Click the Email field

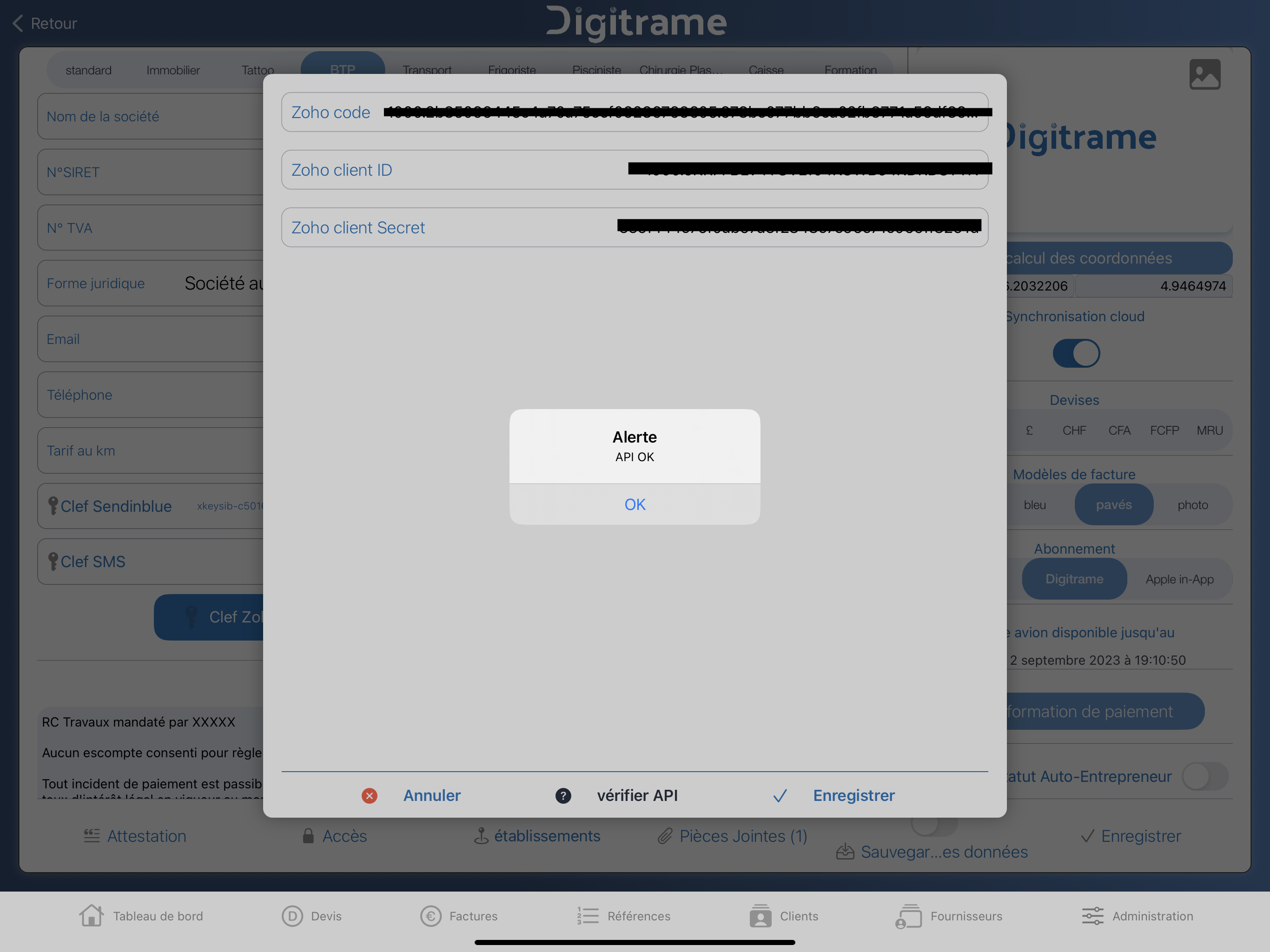click(x=151, y=339)
